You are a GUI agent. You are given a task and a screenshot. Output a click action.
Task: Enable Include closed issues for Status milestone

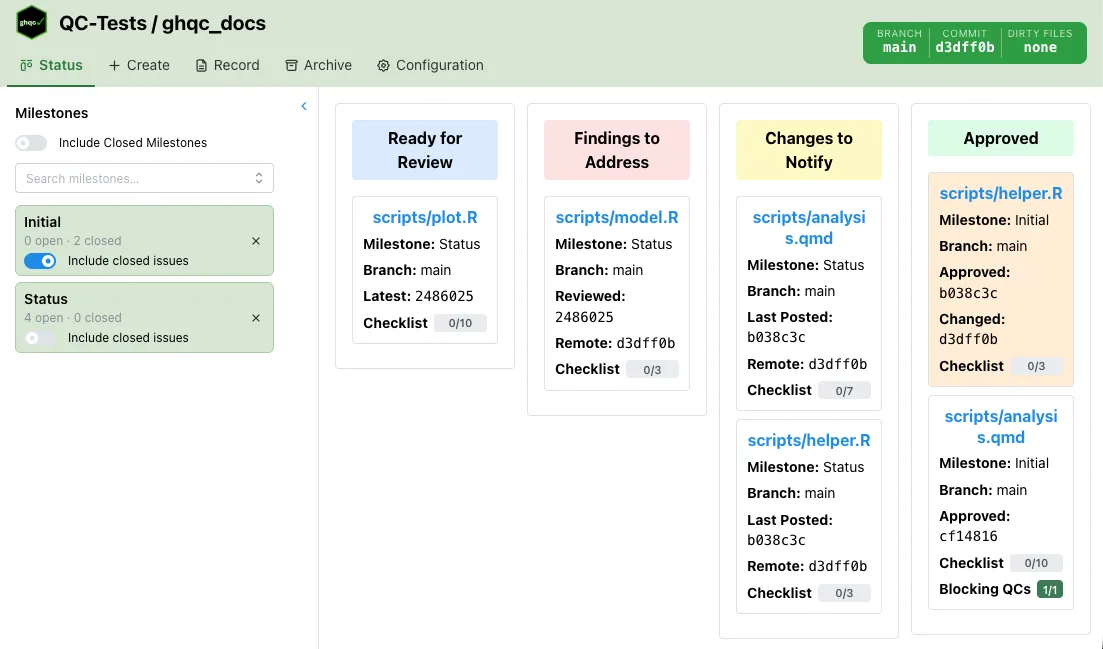tap(40, 338)
